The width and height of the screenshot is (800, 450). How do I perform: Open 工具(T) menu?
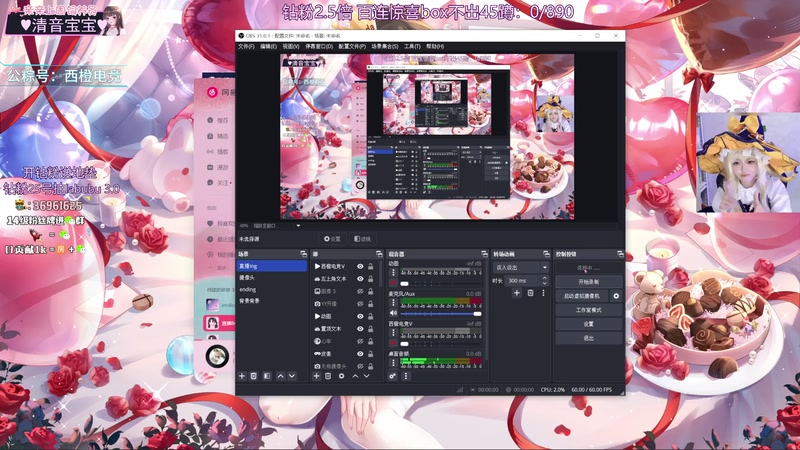pos(412,46)
